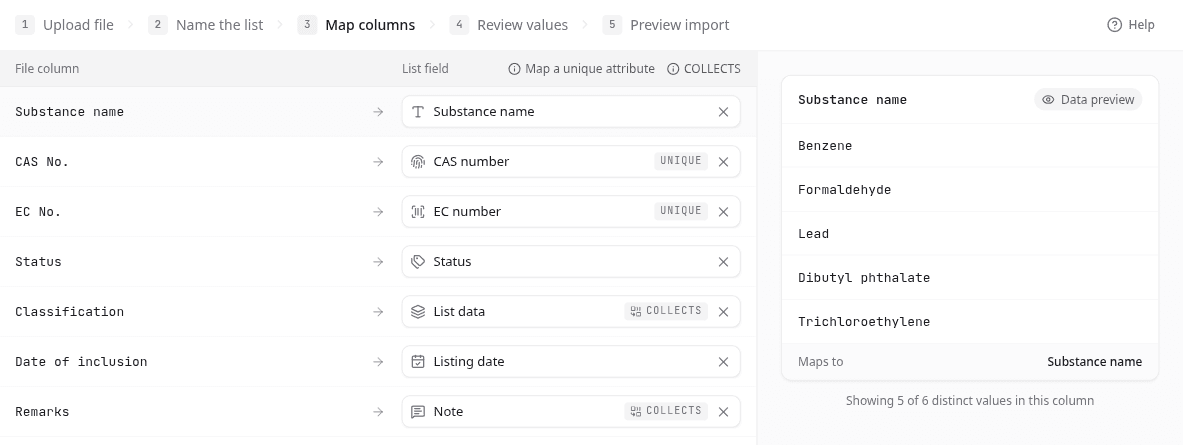Open the Status list field selector
Screen dimensions: 1183x445
click(x=571, y=262)
